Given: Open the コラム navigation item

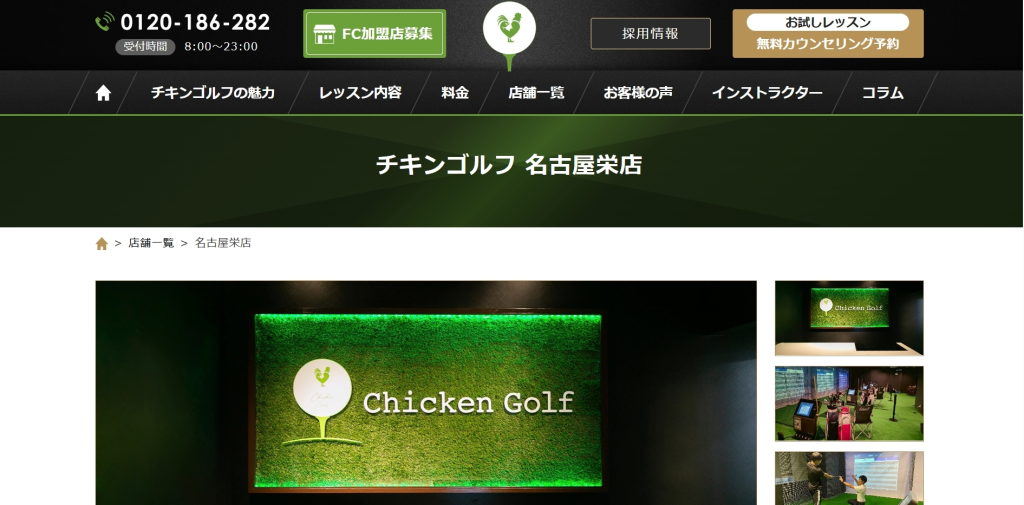Looking at the screenshot, I should (882, 93).
